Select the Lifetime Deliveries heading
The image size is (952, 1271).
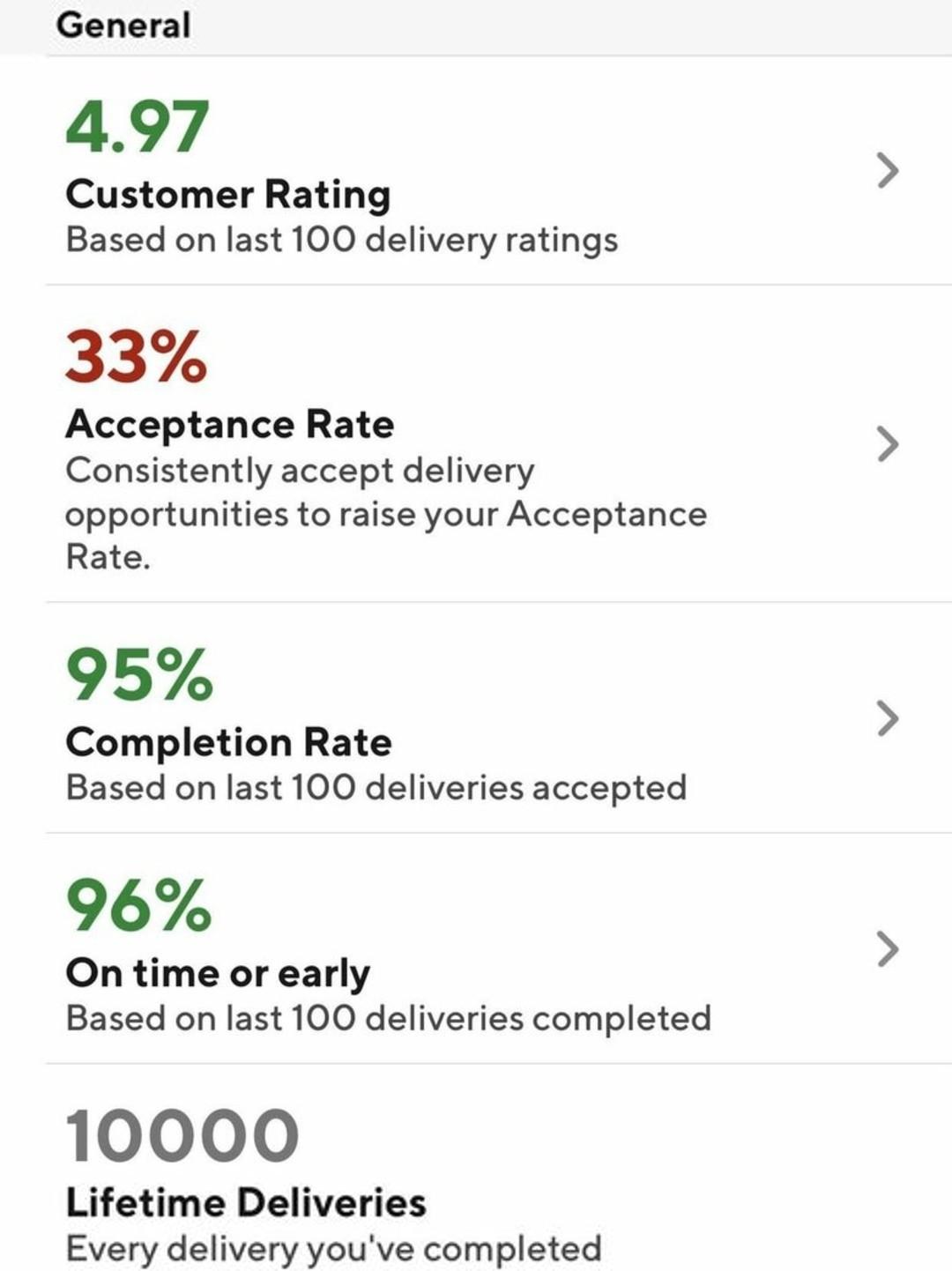click(246, 1202)
